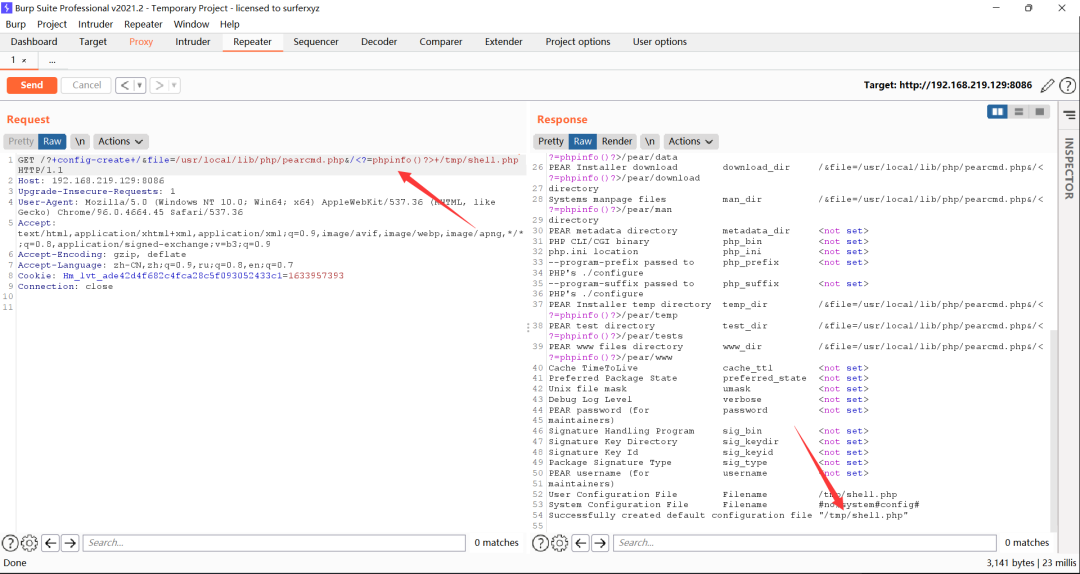This screenshot has width=1080, height=574.
Task: Switch to Project options tab
Action: pyautogui.click(x=578, y=41)
